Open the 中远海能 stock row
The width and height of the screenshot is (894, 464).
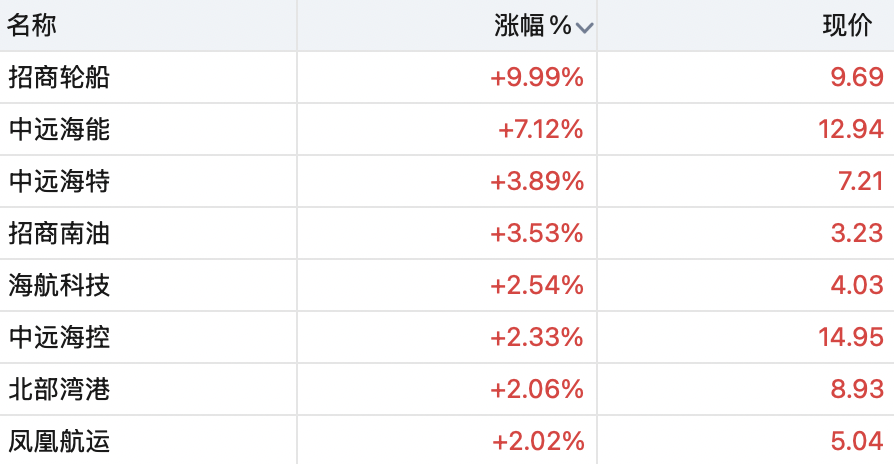tap(59, 130)
